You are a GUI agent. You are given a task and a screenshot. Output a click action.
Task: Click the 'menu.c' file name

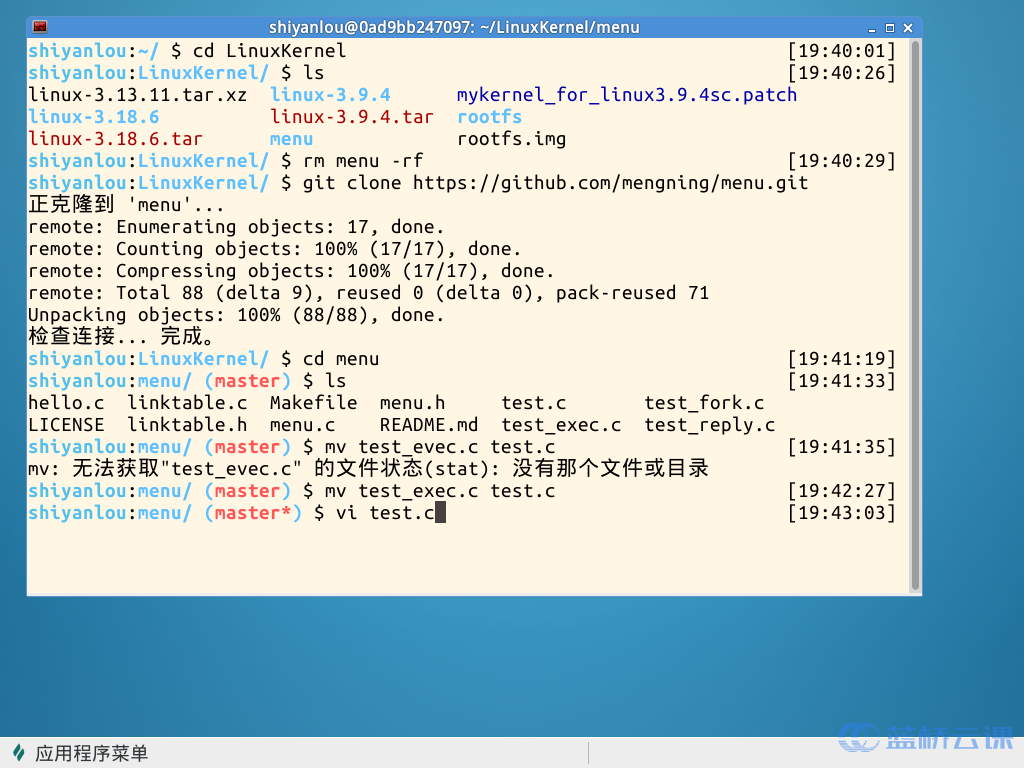302,425
